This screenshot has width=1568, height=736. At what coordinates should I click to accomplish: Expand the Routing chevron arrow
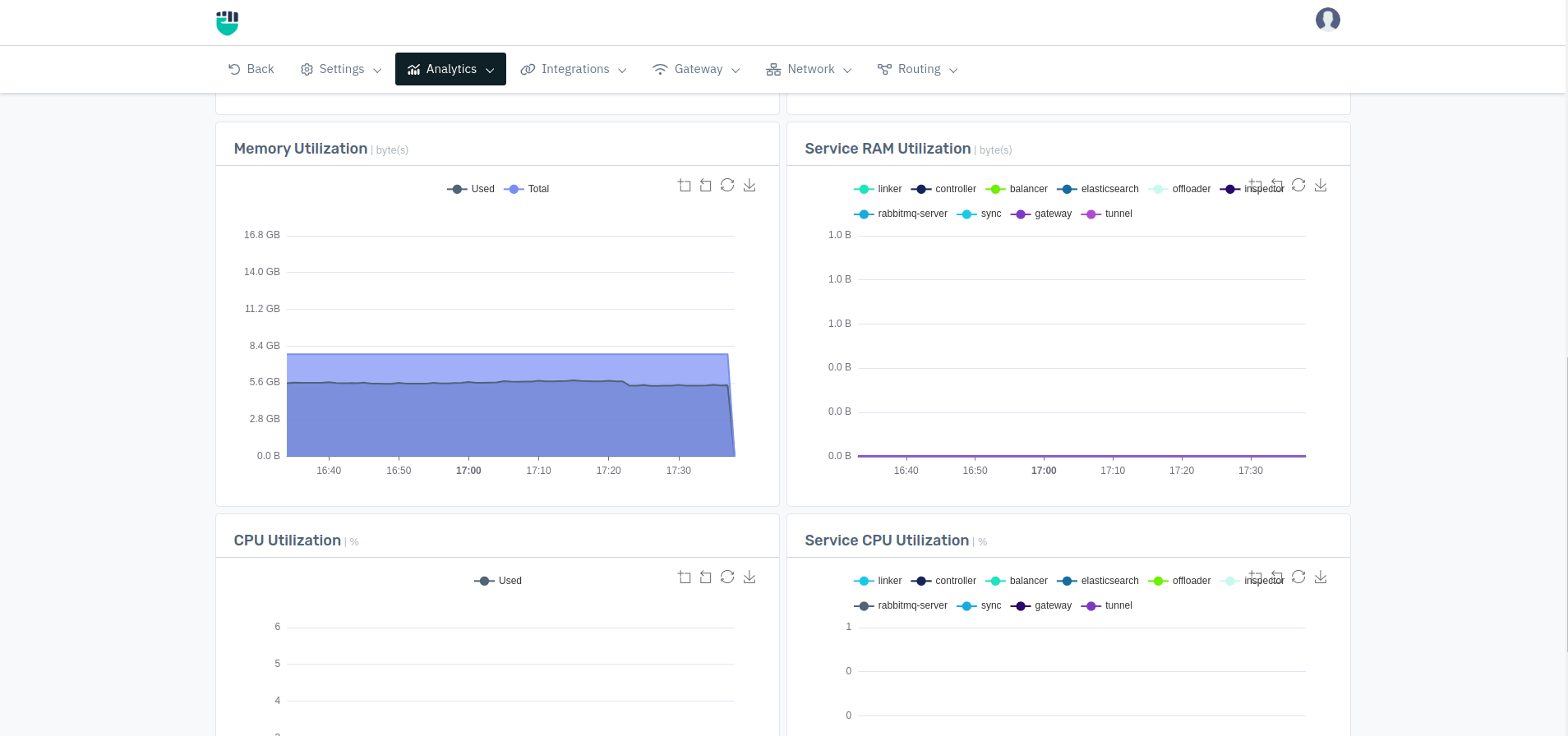[953, 71]
